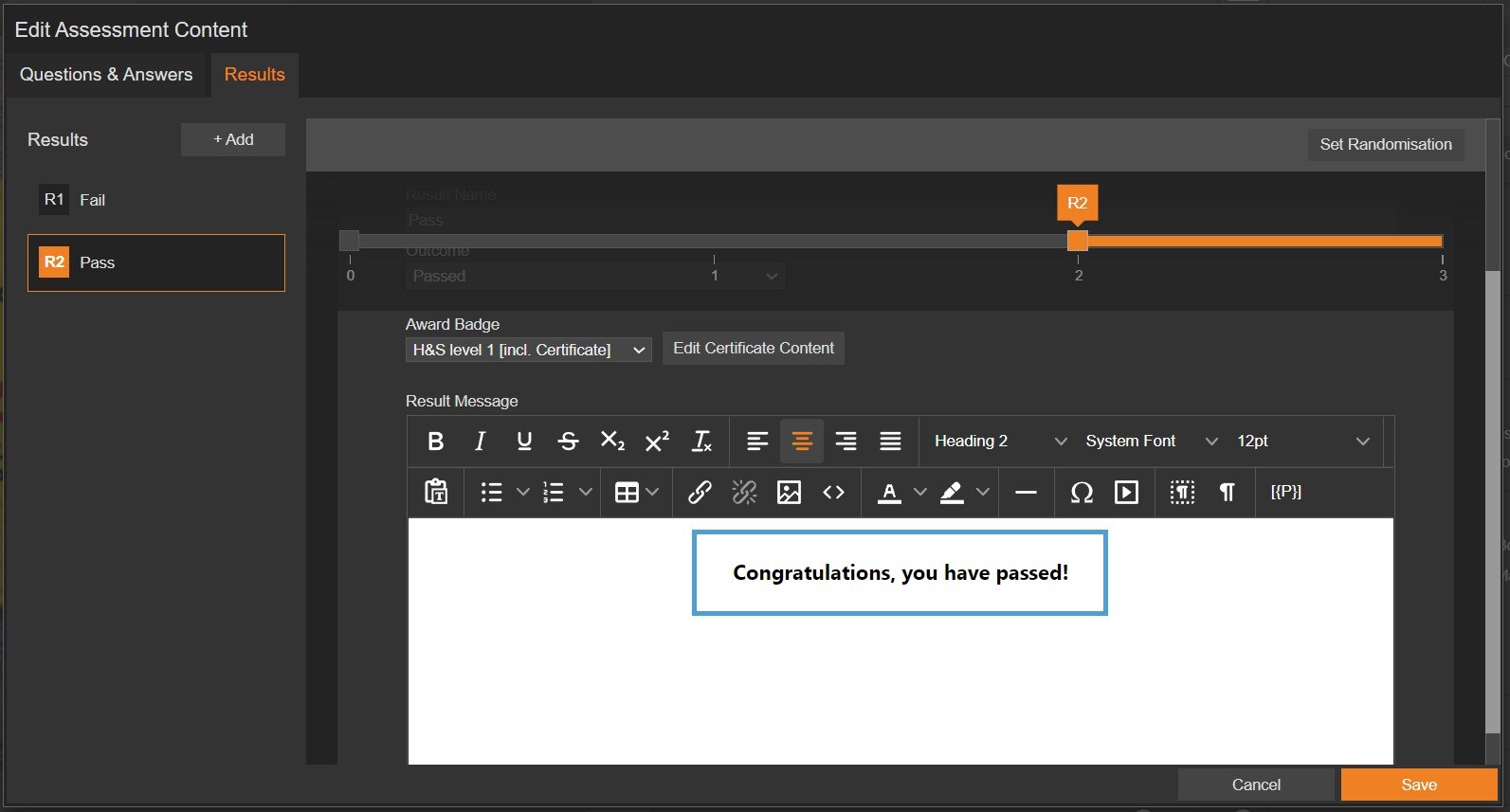Toggle center text alignment
This screenshot has height=812, width=1510.
802,442
